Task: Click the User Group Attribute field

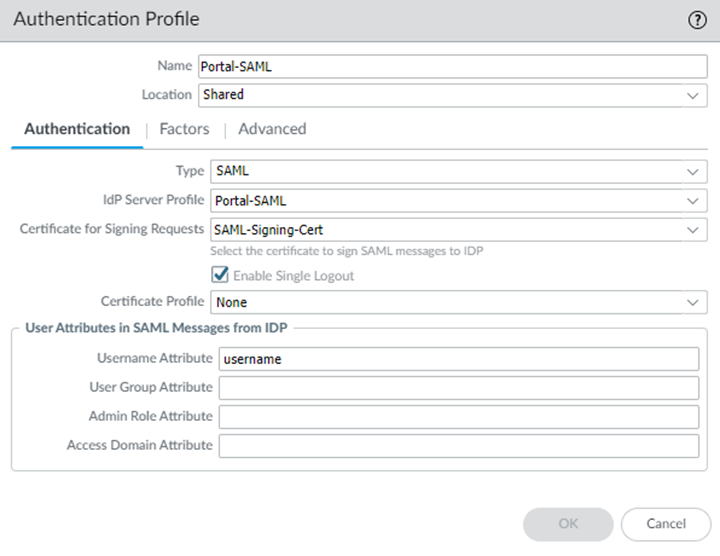Action: pos(458,388)
